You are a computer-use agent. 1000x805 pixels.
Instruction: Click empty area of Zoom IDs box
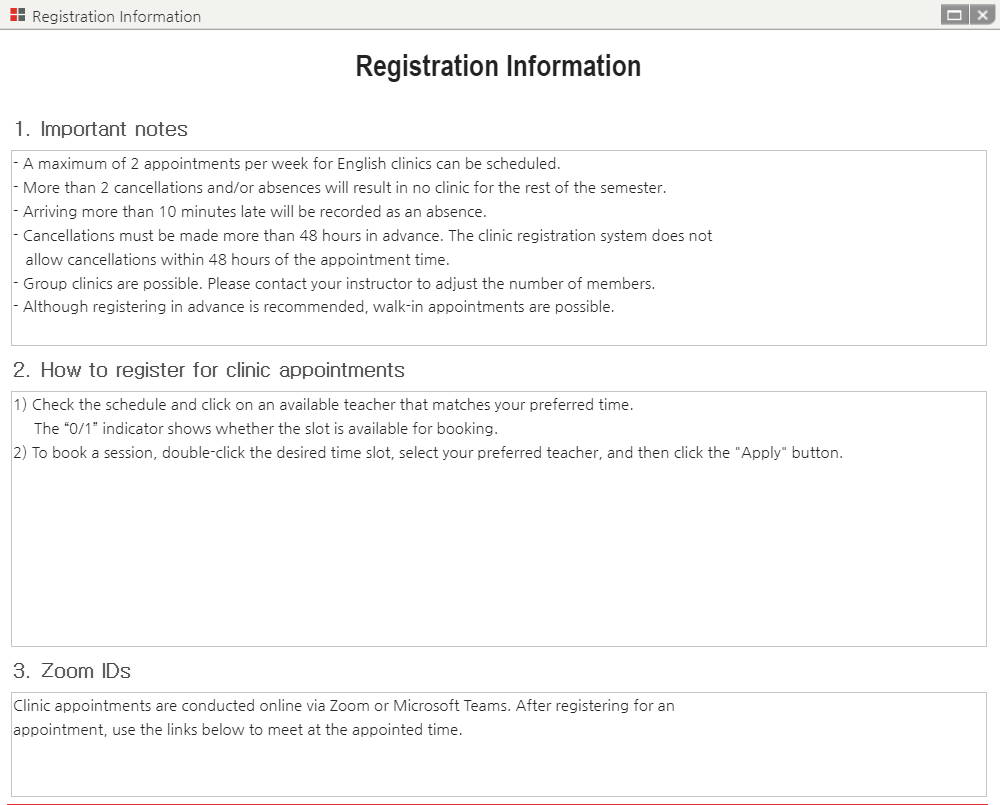tap(499, 769)
